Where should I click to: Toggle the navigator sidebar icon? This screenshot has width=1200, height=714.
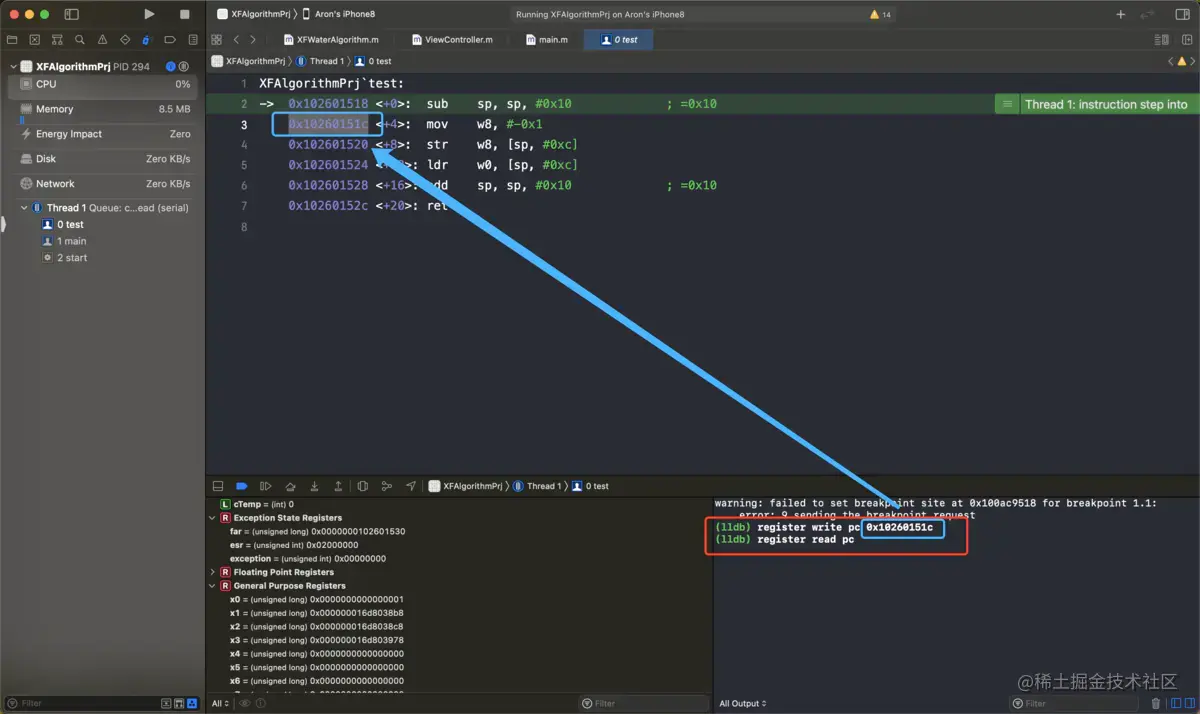[x=71, y=14]
